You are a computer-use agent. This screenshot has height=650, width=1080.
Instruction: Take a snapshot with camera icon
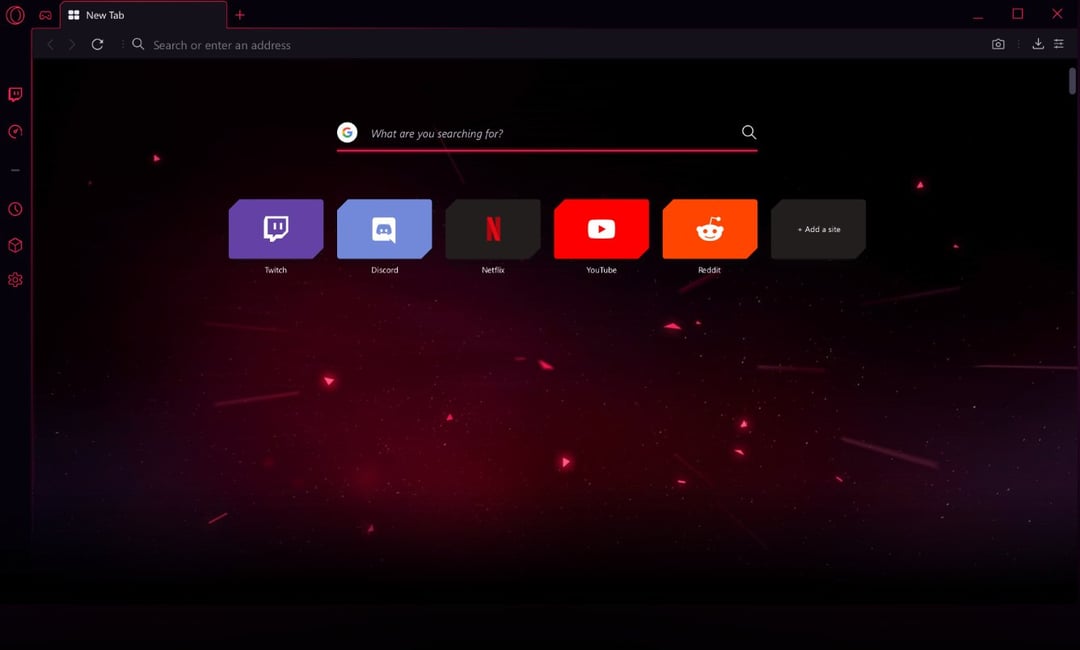pos(998,44)
